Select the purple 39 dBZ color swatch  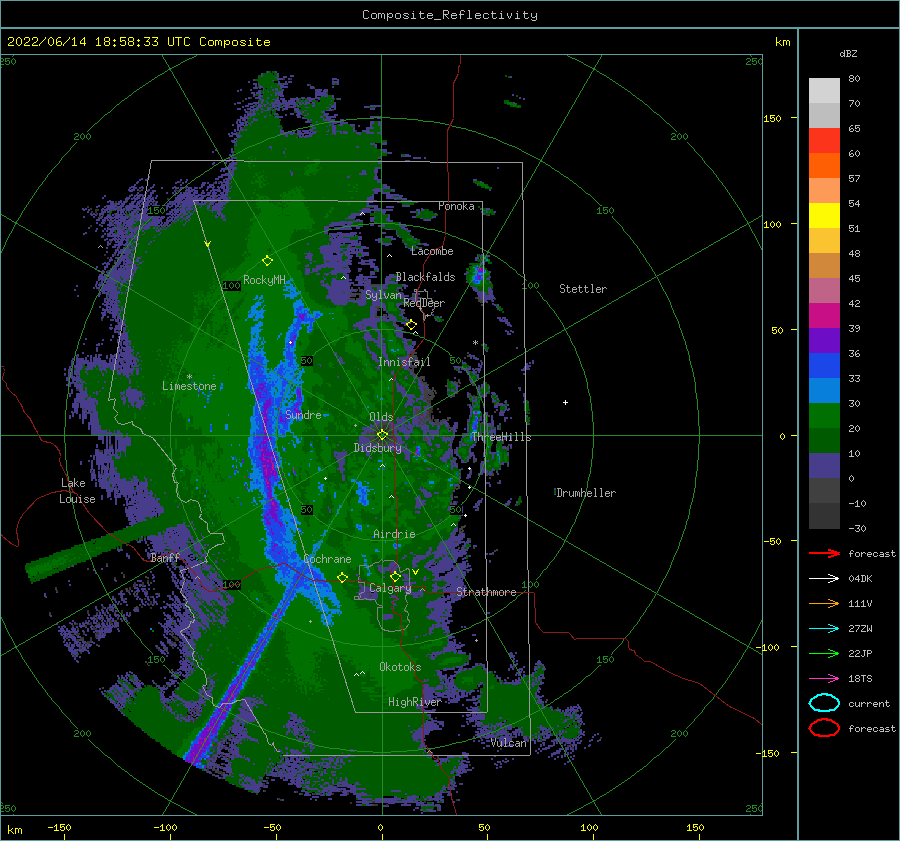[x=824, y=340]
